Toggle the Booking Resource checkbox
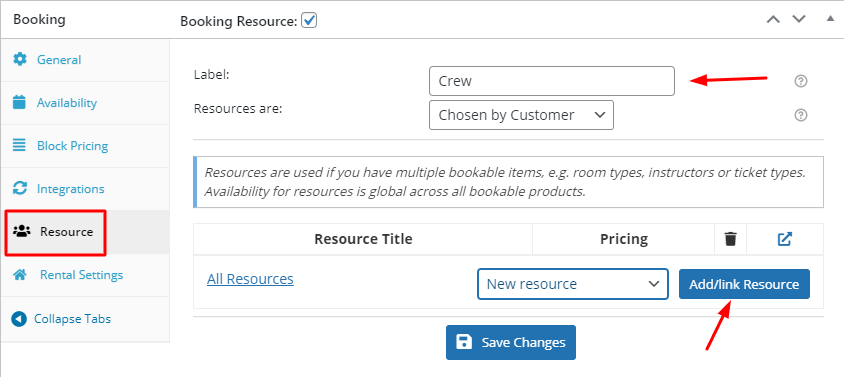Image resolution: width=844 pixels, height=377 pixels. 309,21
